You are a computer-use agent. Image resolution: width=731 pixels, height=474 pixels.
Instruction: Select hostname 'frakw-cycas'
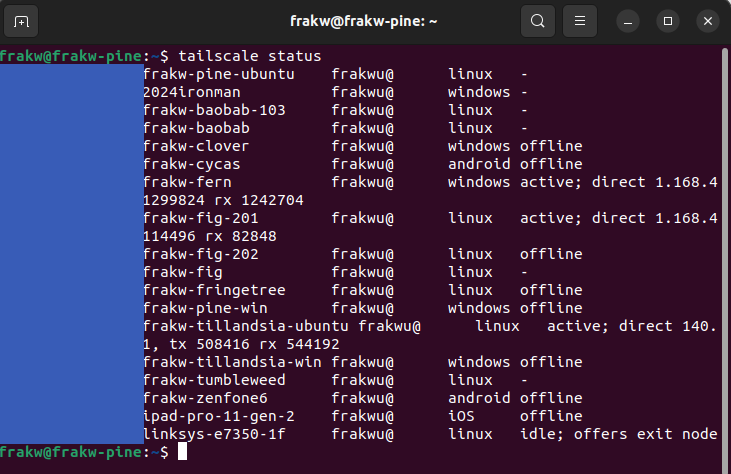pyautogui.click(x=192, y=164)
